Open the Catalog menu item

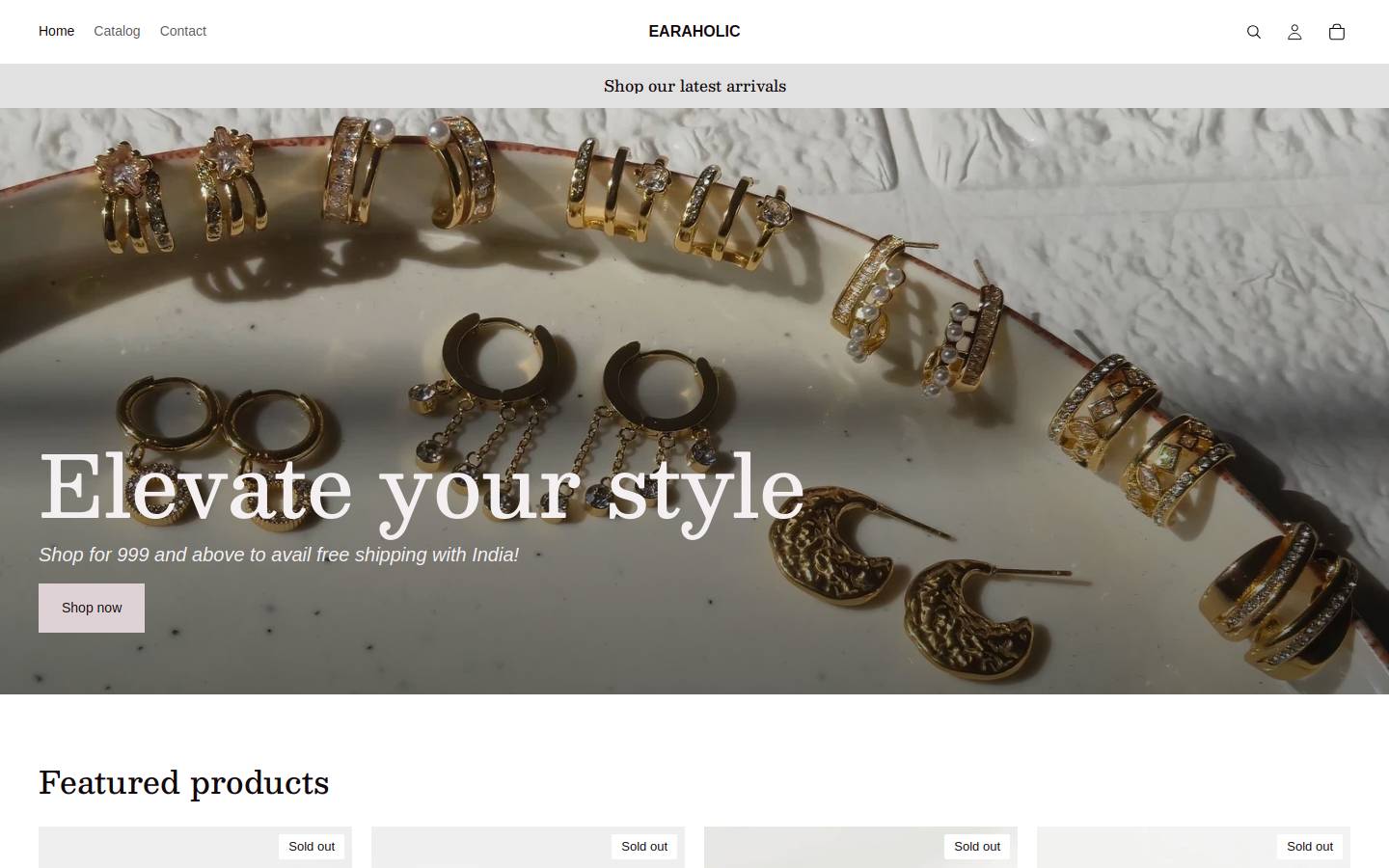(x=117, y=31)
